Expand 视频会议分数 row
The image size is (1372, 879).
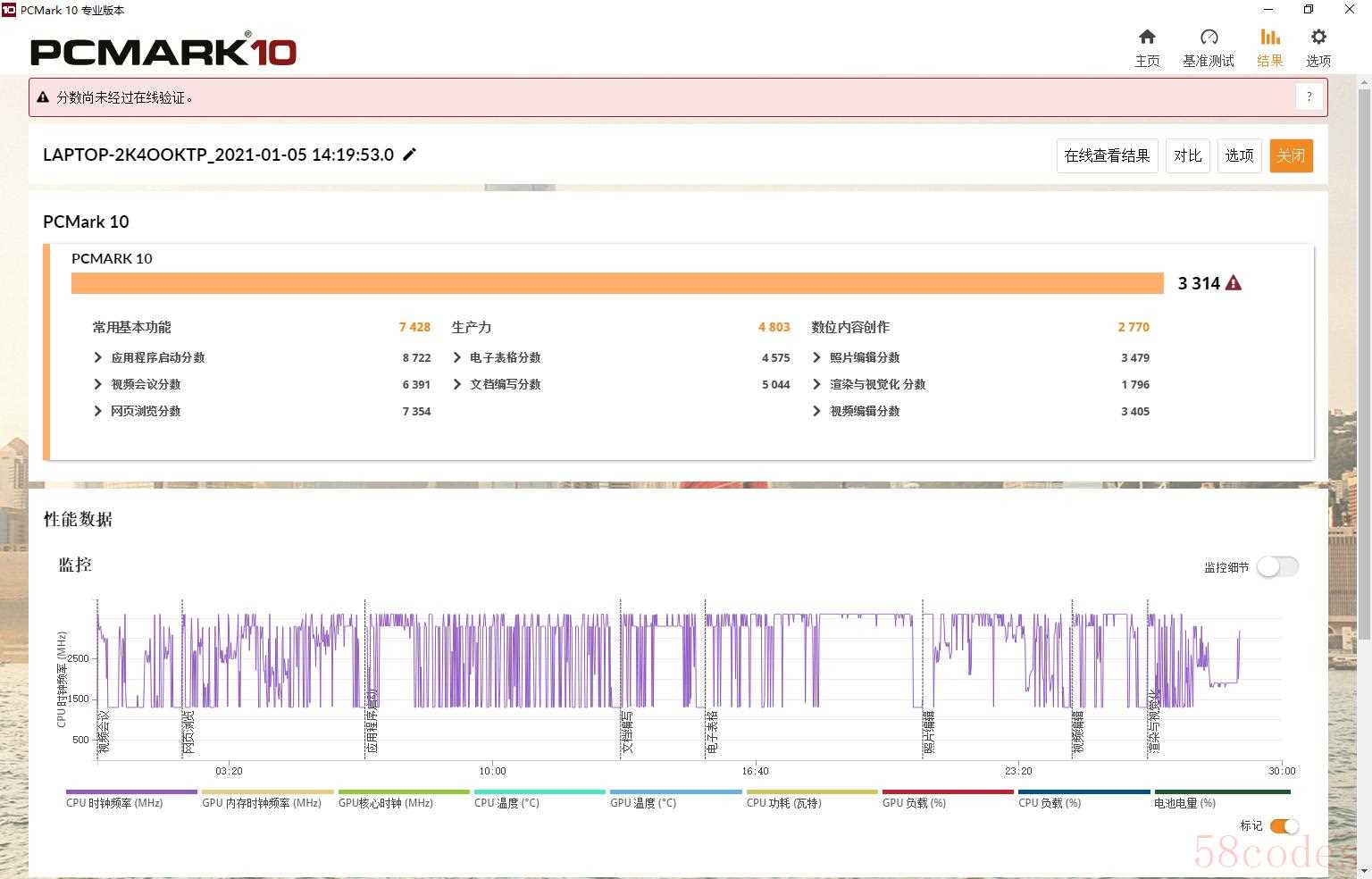pos(98,384)
